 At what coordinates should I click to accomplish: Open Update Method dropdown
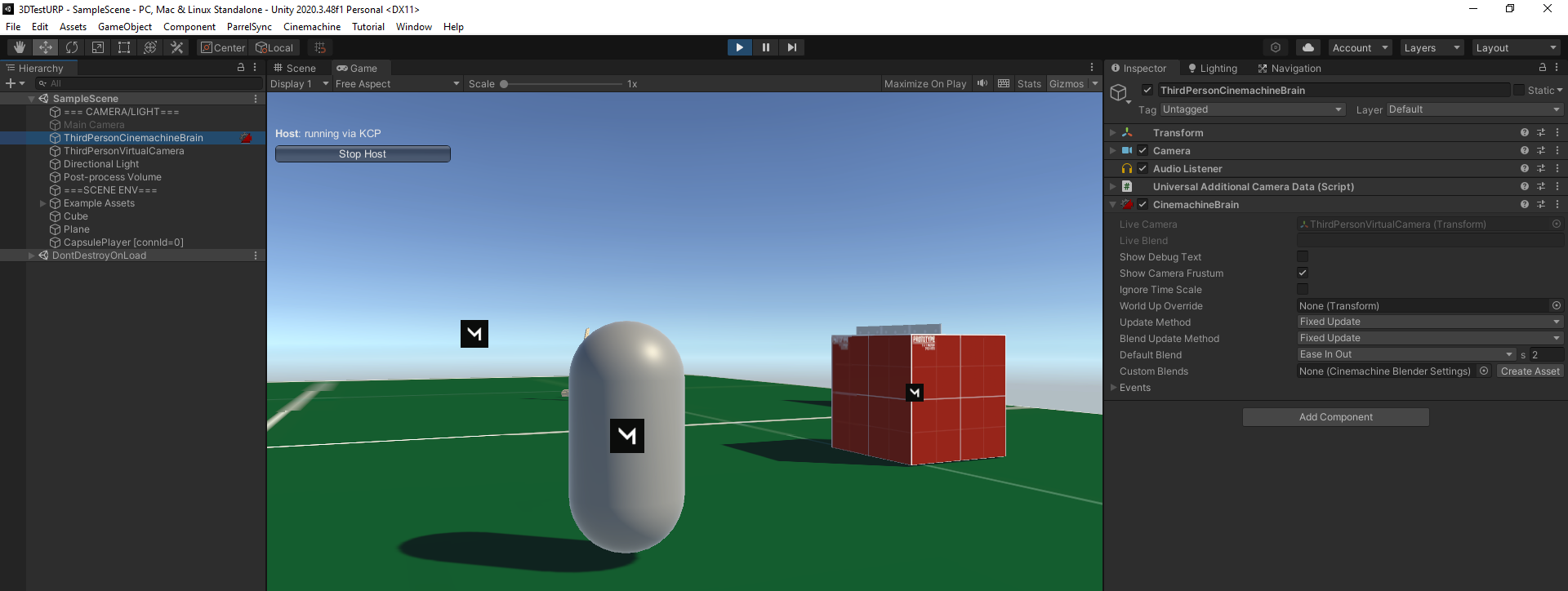click(1430, 322)
